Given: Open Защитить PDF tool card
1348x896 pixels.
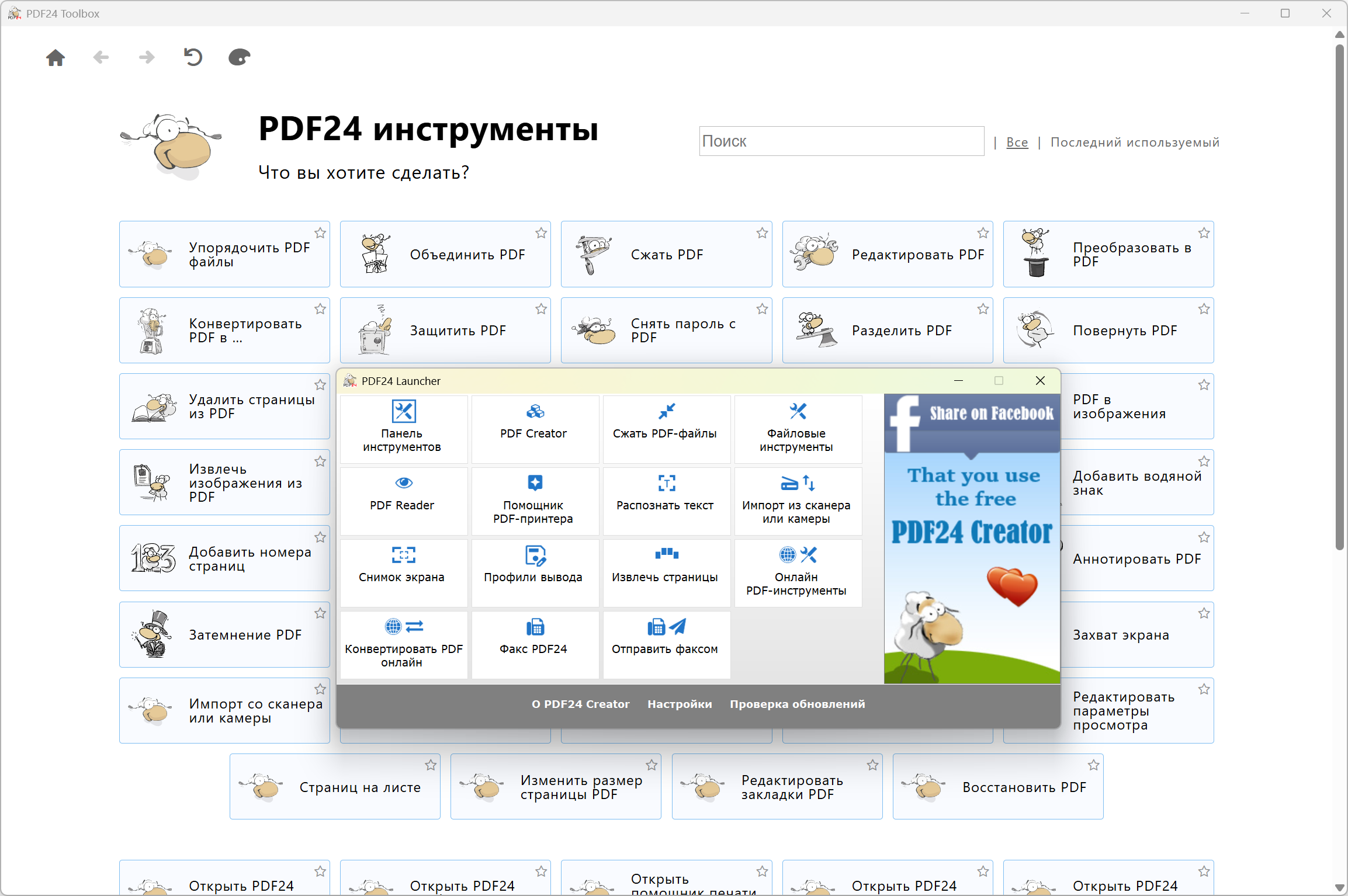Looking at the screenshot, I should 445,330.
